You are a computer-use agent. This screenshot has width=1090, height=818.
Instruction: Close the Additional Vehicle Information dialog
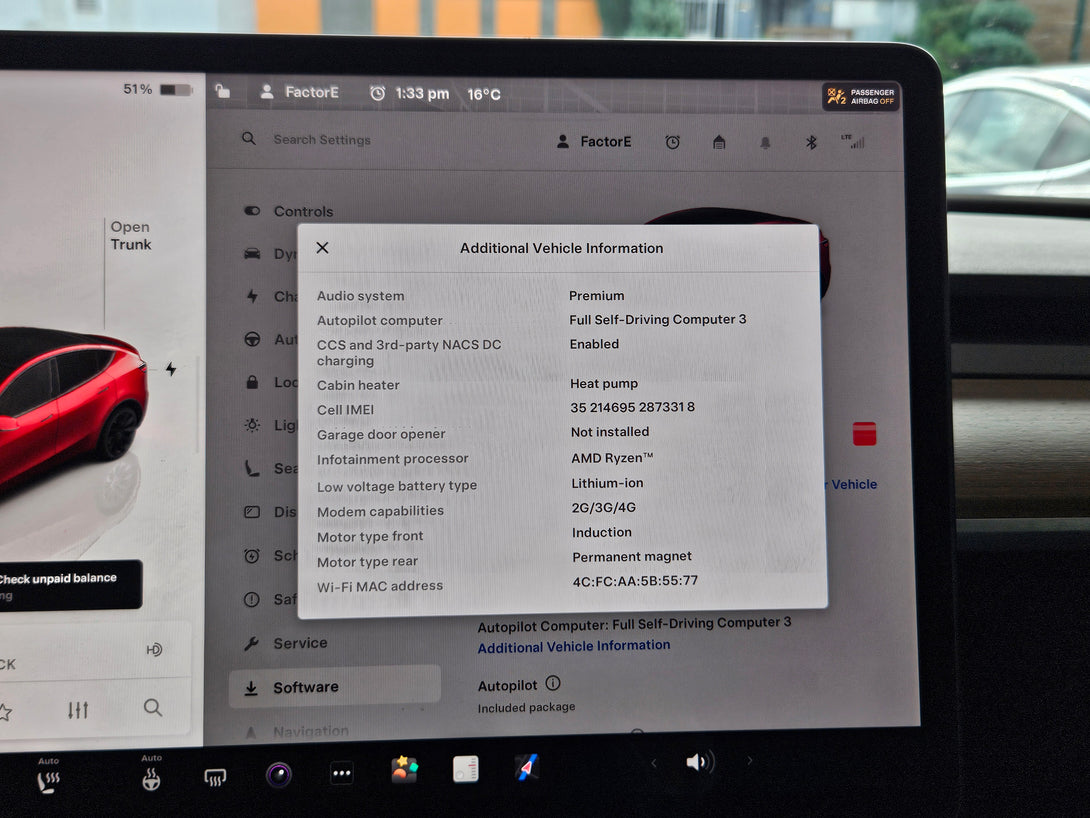[x=322, y=248]
